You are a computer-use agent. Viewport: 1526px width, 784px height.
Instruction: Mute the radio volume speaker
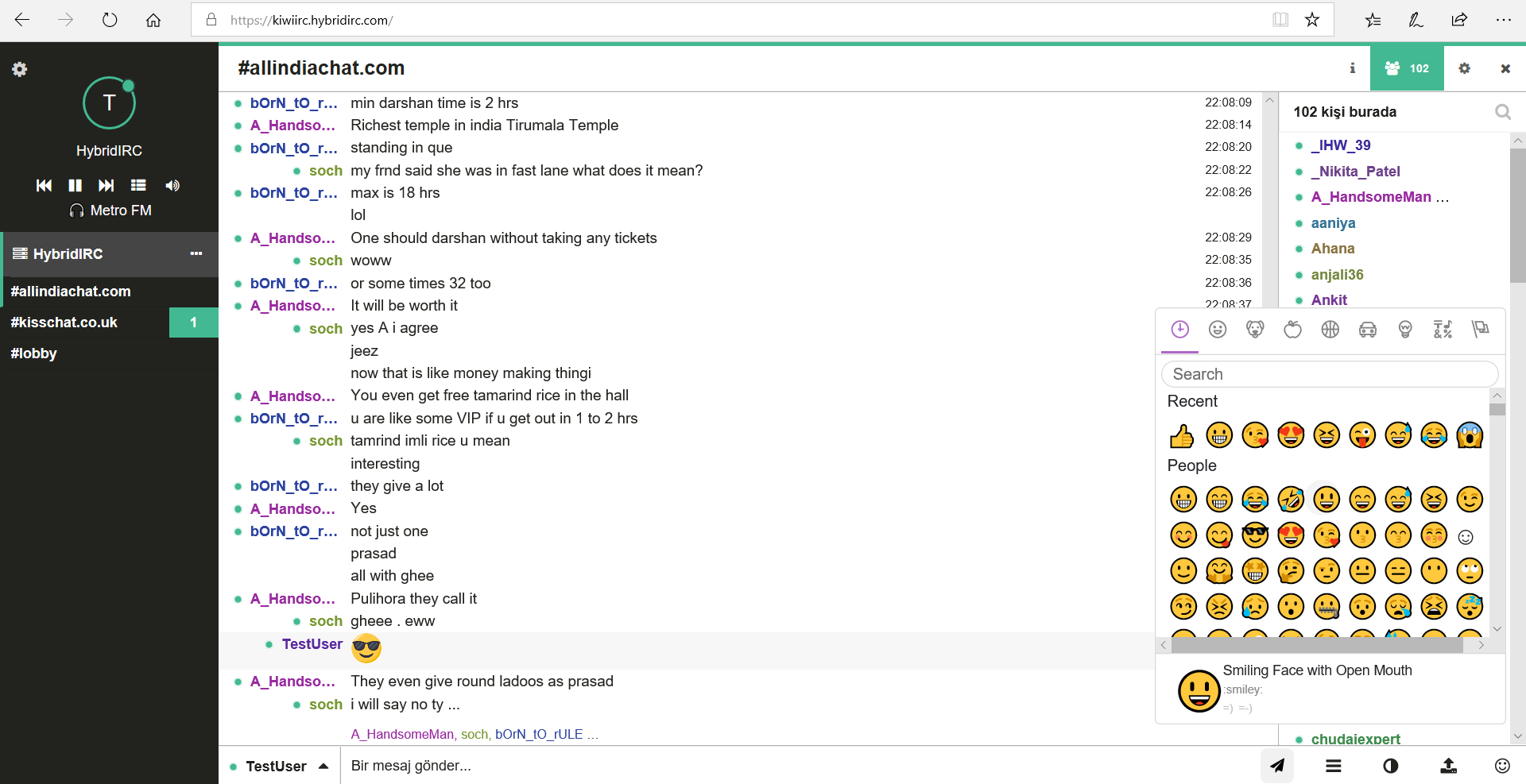tap(172, 185)
